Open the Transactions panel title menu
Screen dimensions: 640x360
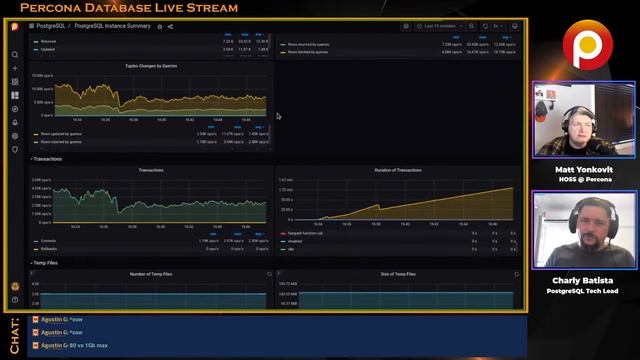pos(151,170)
